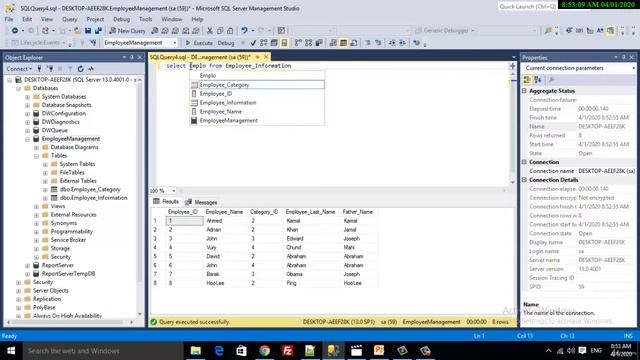Click Decrease Indent icon
This screenshot has height=360, width=640.
coord(392,43)
